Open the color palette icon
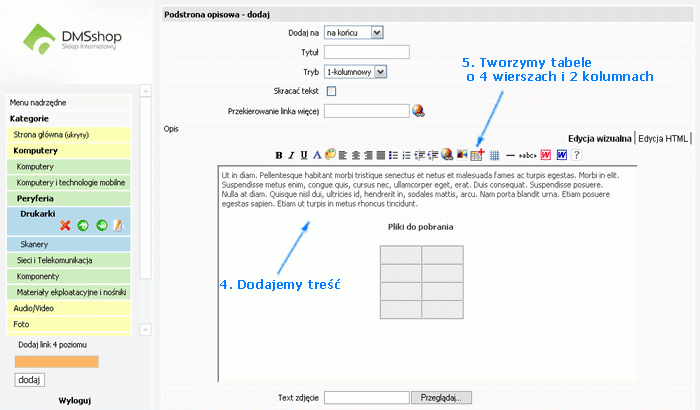Viewport: 700px width, 410px height. [x=330, y=155]
